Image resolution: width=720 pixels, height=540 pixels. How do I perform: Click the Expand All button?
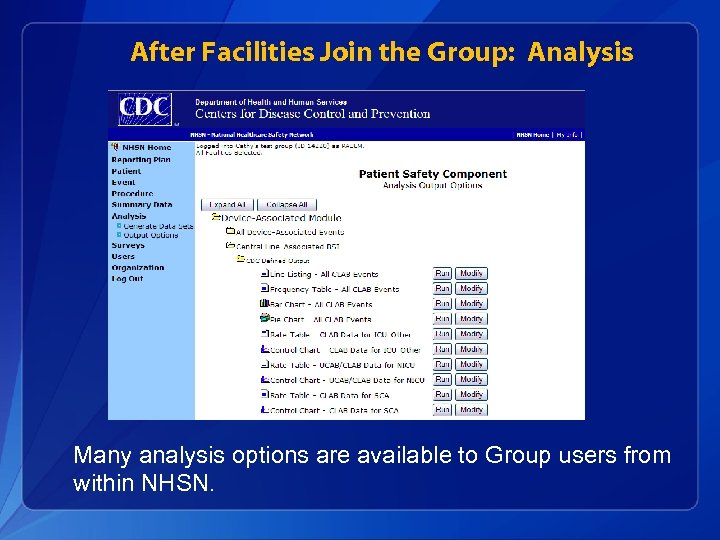pyautogui.click(x=227, y=204)
